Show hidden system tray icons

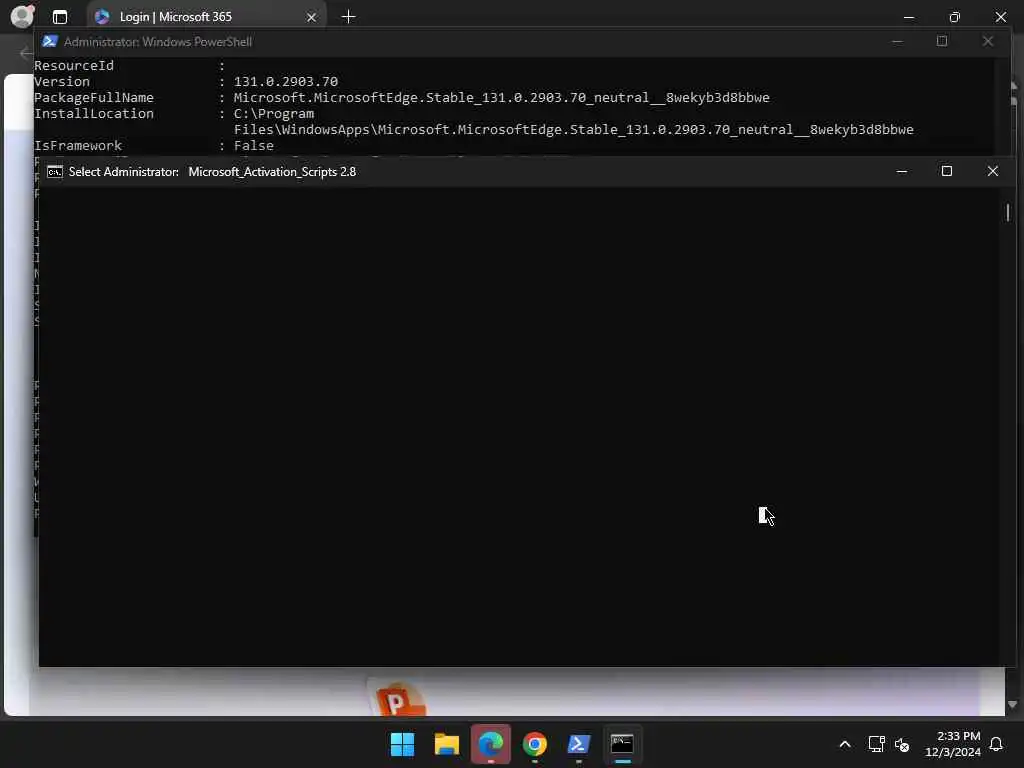pyautogui.click(x=844, y=744)
